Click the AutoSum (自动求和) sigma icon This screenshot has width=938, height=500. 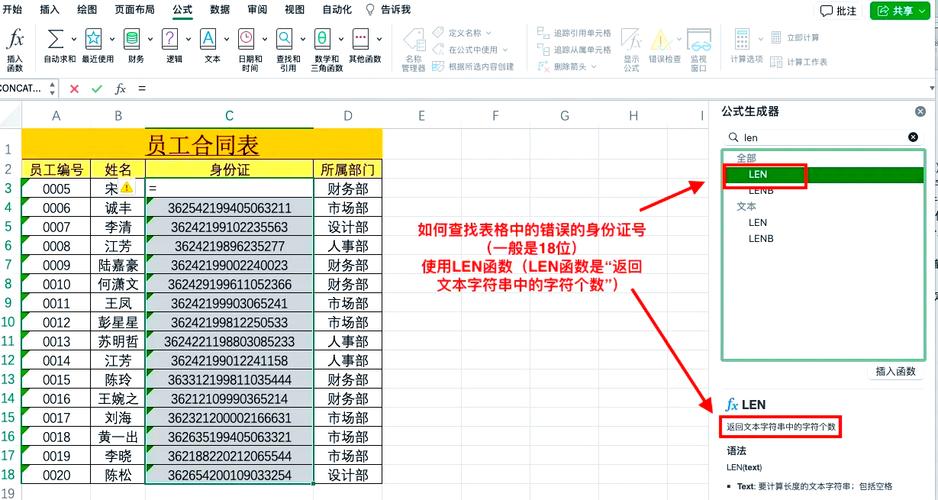(56, 39)
